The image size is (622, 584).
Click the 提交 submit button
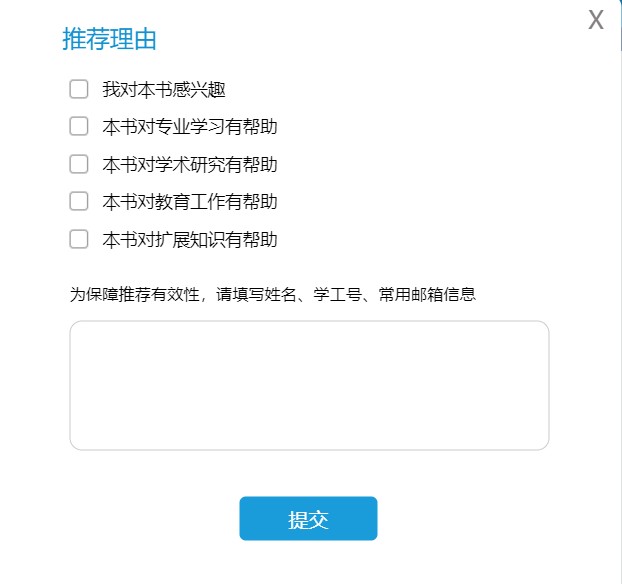pos(308,518)
